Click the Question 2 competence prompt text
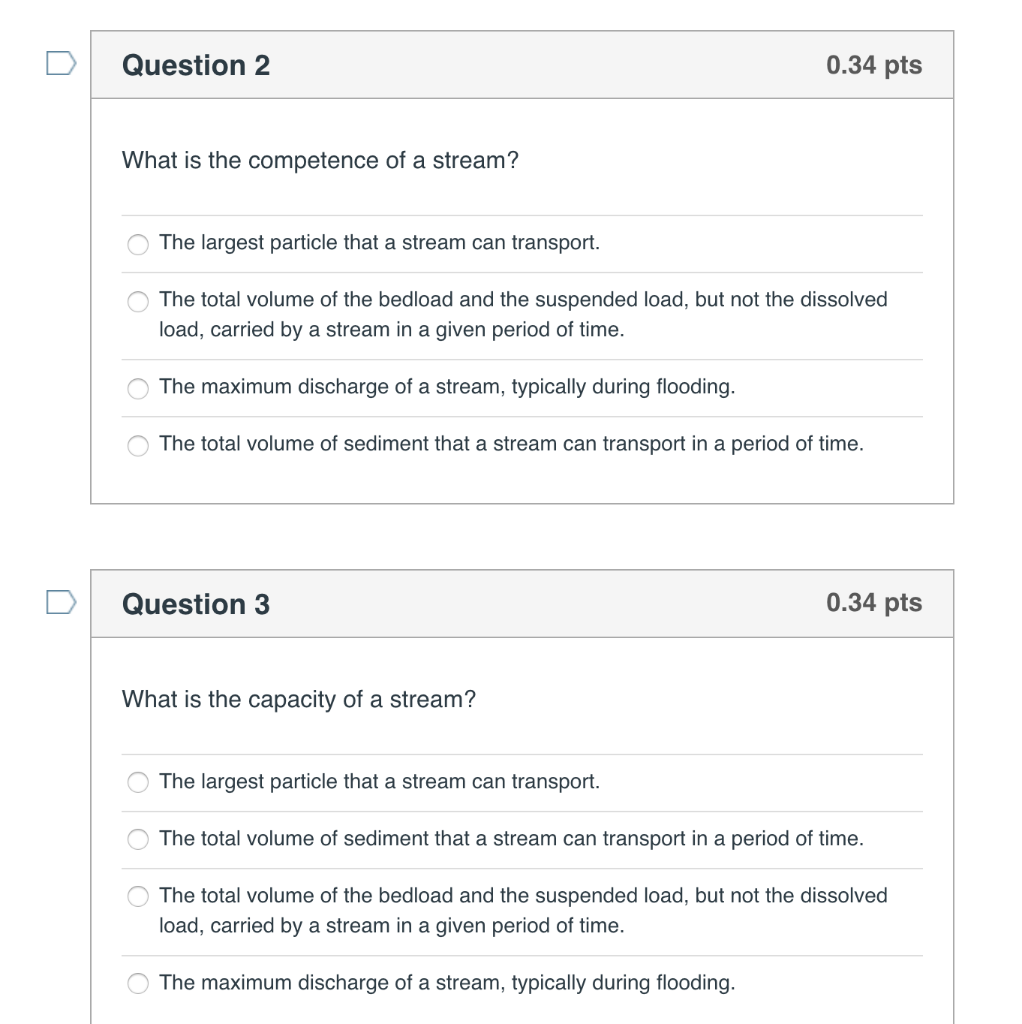Viewport: 1022px width, 1024px height. [x=320, y=160]
